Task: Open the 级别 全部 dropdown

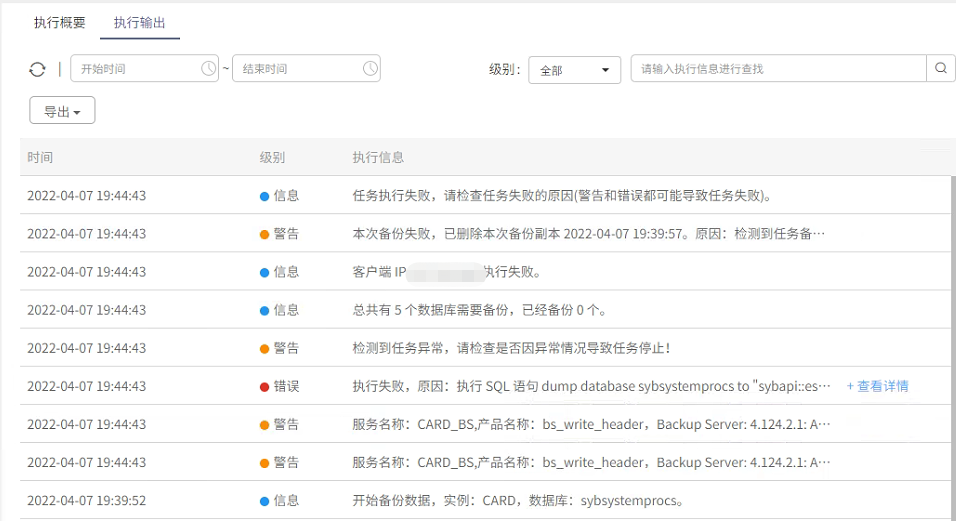Action: click(x=574, y=70)
